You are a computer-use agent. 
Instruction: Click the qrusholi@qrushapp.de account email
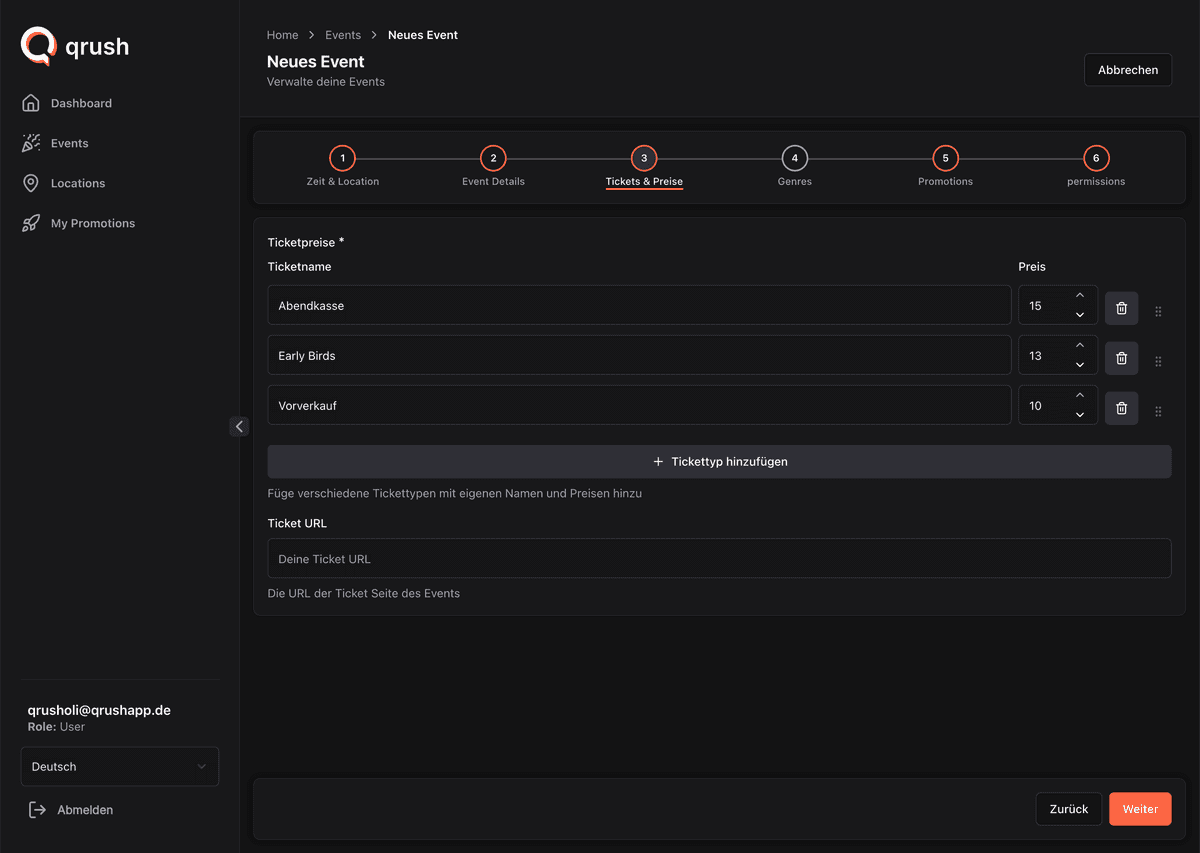click(99, 710)
